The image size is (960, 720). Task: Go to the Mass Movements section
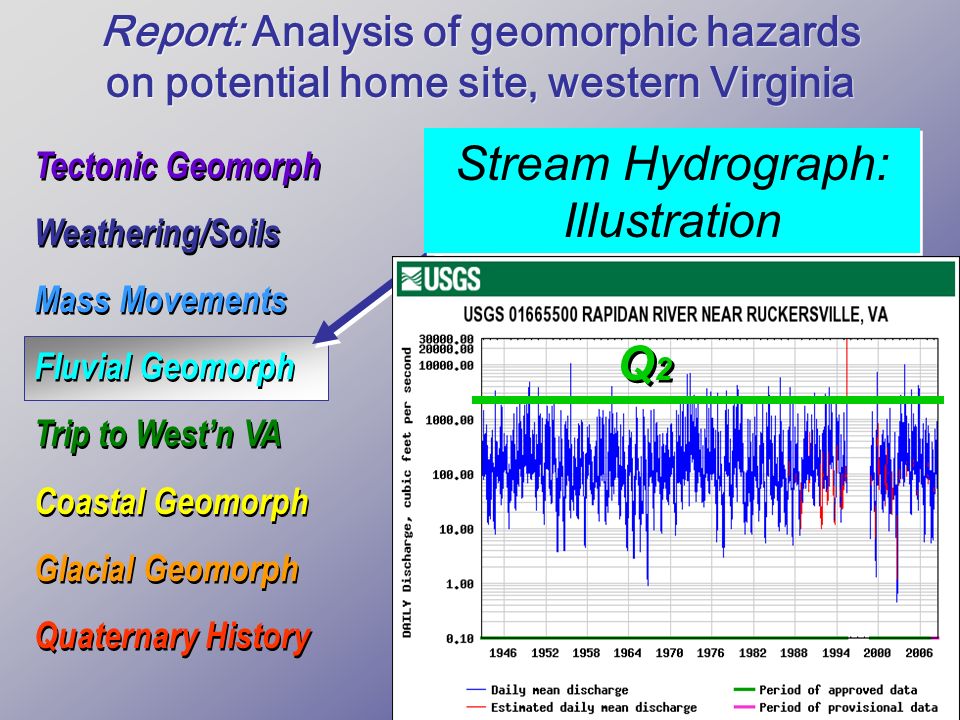point(162,300)
